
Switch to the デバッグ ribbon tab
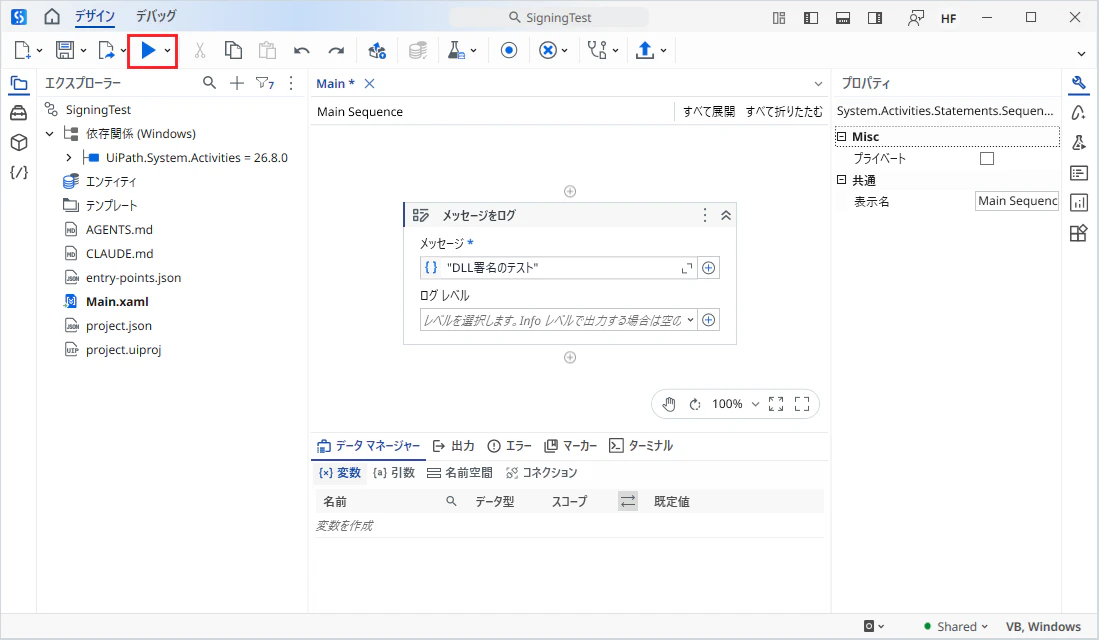(156, 16)
